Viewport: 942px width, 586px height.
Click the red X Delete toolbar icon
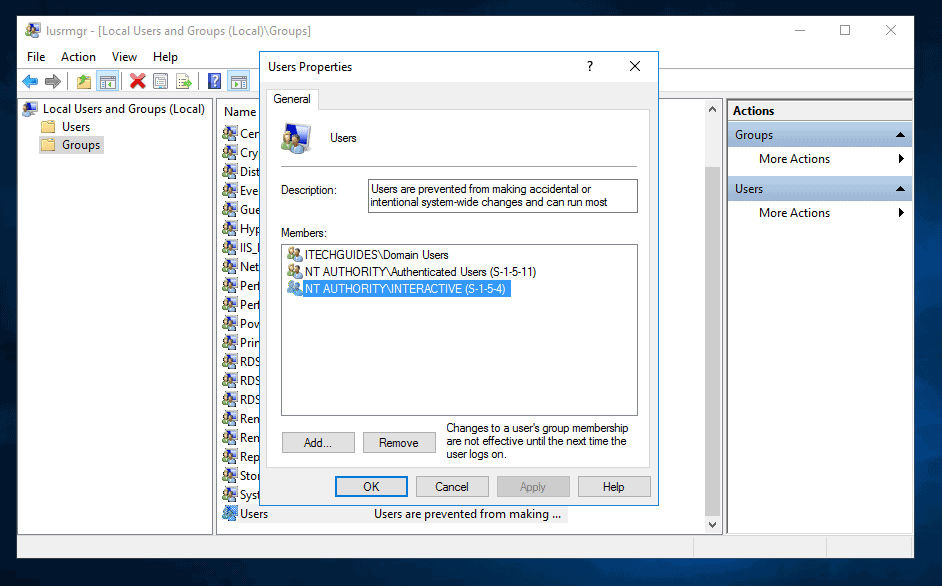pyautogui.click(x=138, y=81)
